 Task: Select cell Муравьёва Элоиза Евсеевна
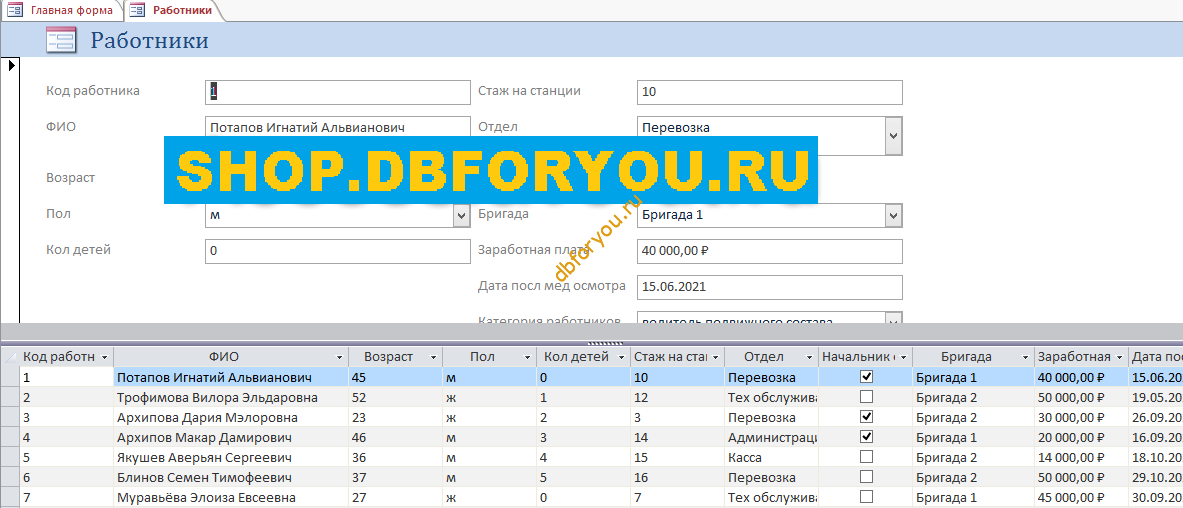click(x=231, y=497)
